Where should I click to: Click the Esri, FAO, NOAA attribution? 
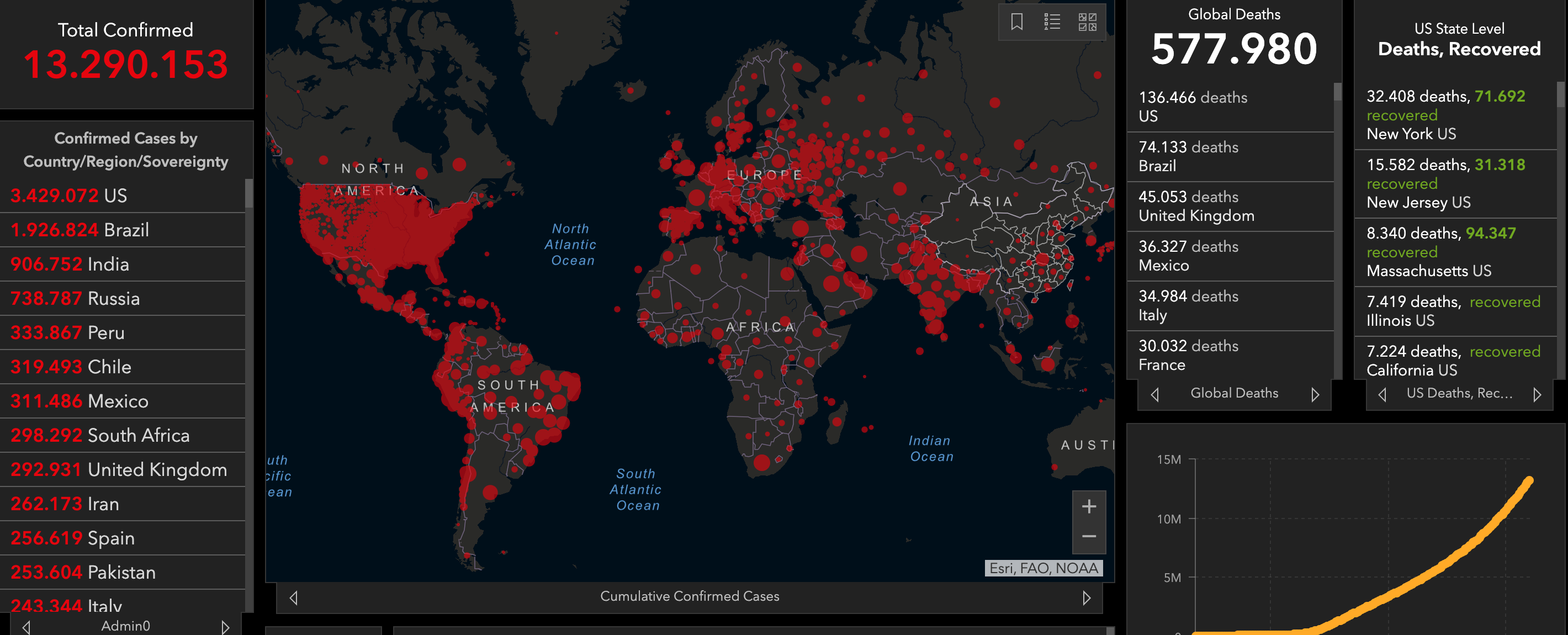[x=1043, y=568]
